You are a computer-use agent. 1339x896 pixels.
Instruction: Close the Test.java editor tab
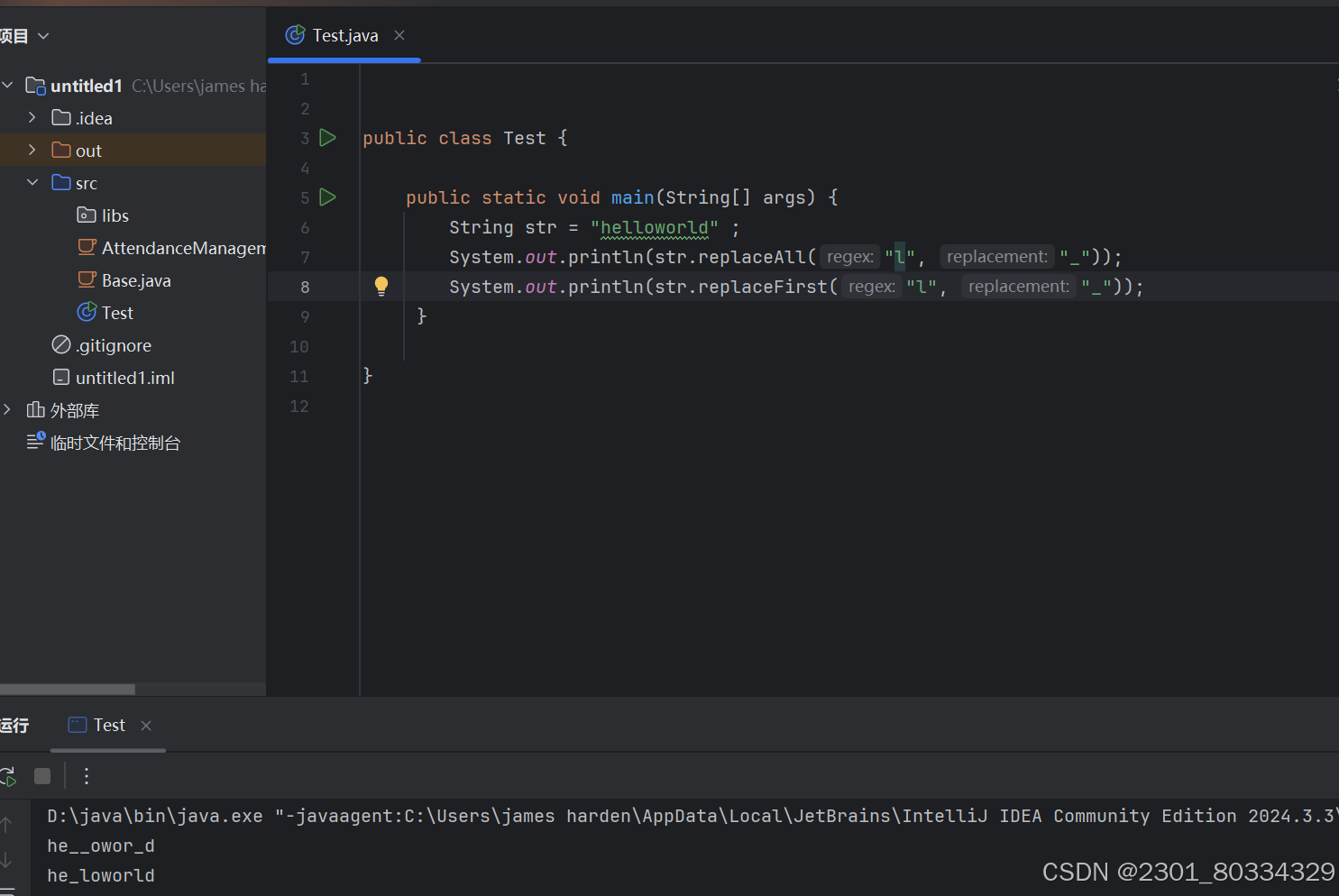click(x=399, y=35)
